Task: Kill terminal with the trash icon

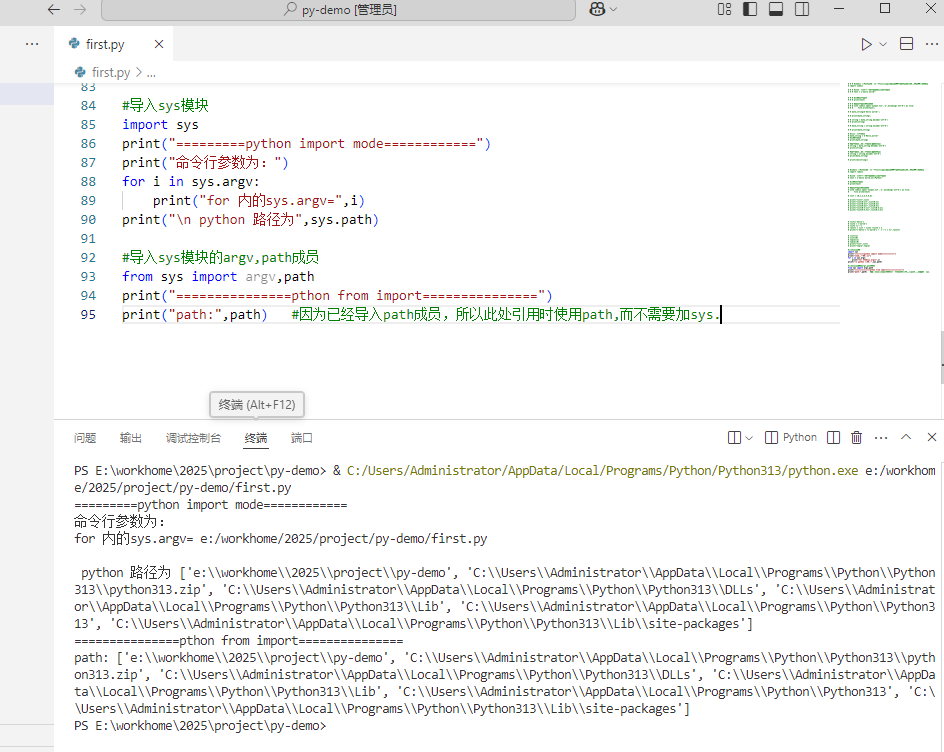Action: (x=856, y=438)
